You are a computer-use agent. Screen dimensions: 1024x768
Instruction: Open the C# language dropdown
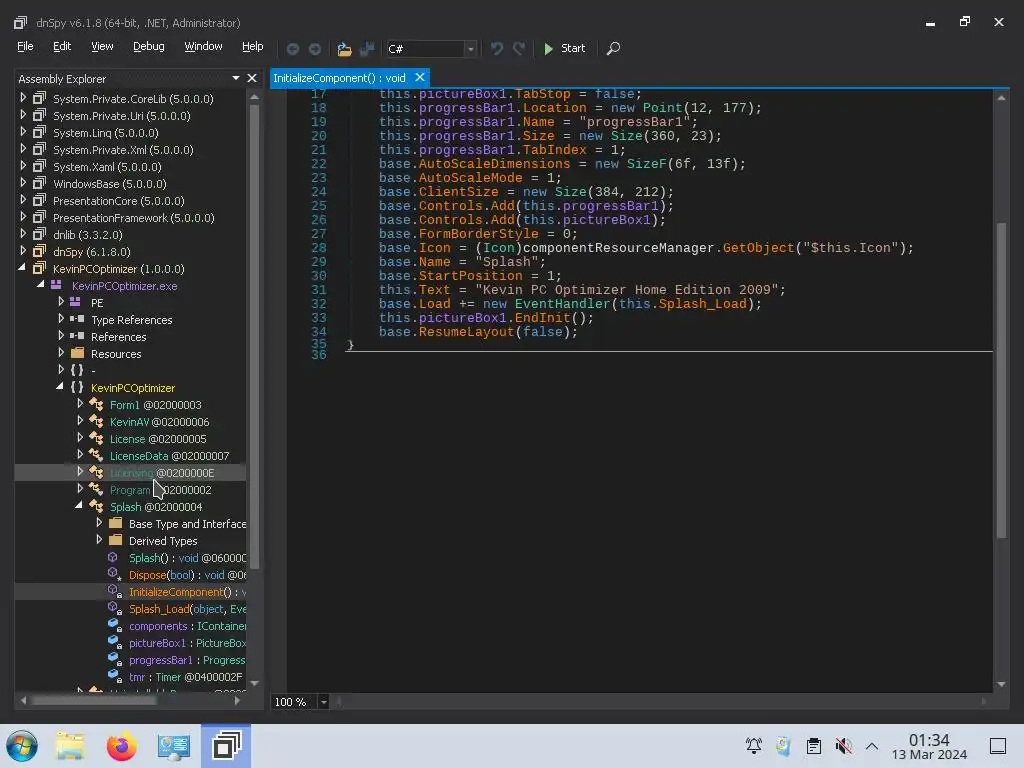470,49
